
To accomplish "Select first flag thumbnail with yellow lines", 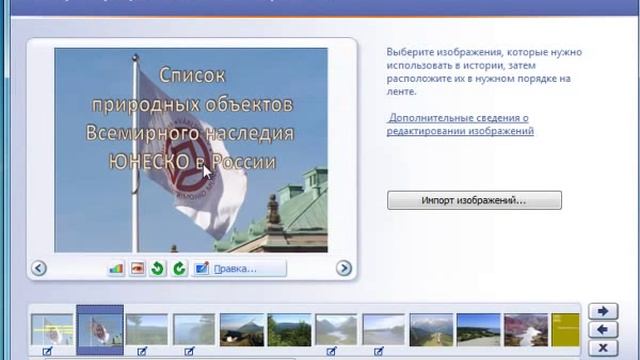I will 52,329.
